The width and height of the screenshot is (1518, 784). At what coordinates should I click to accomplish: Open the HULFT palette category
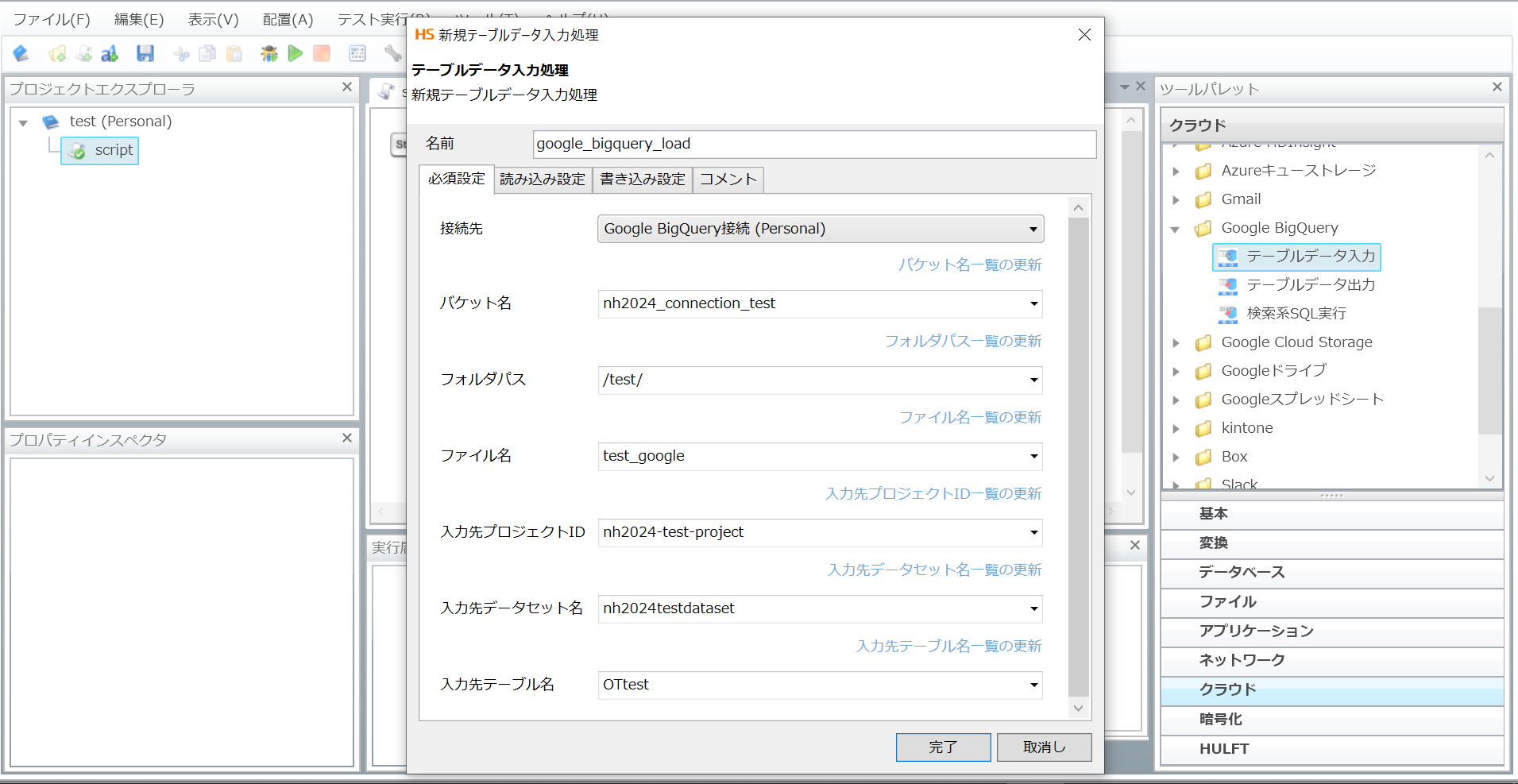[1332, 749]
